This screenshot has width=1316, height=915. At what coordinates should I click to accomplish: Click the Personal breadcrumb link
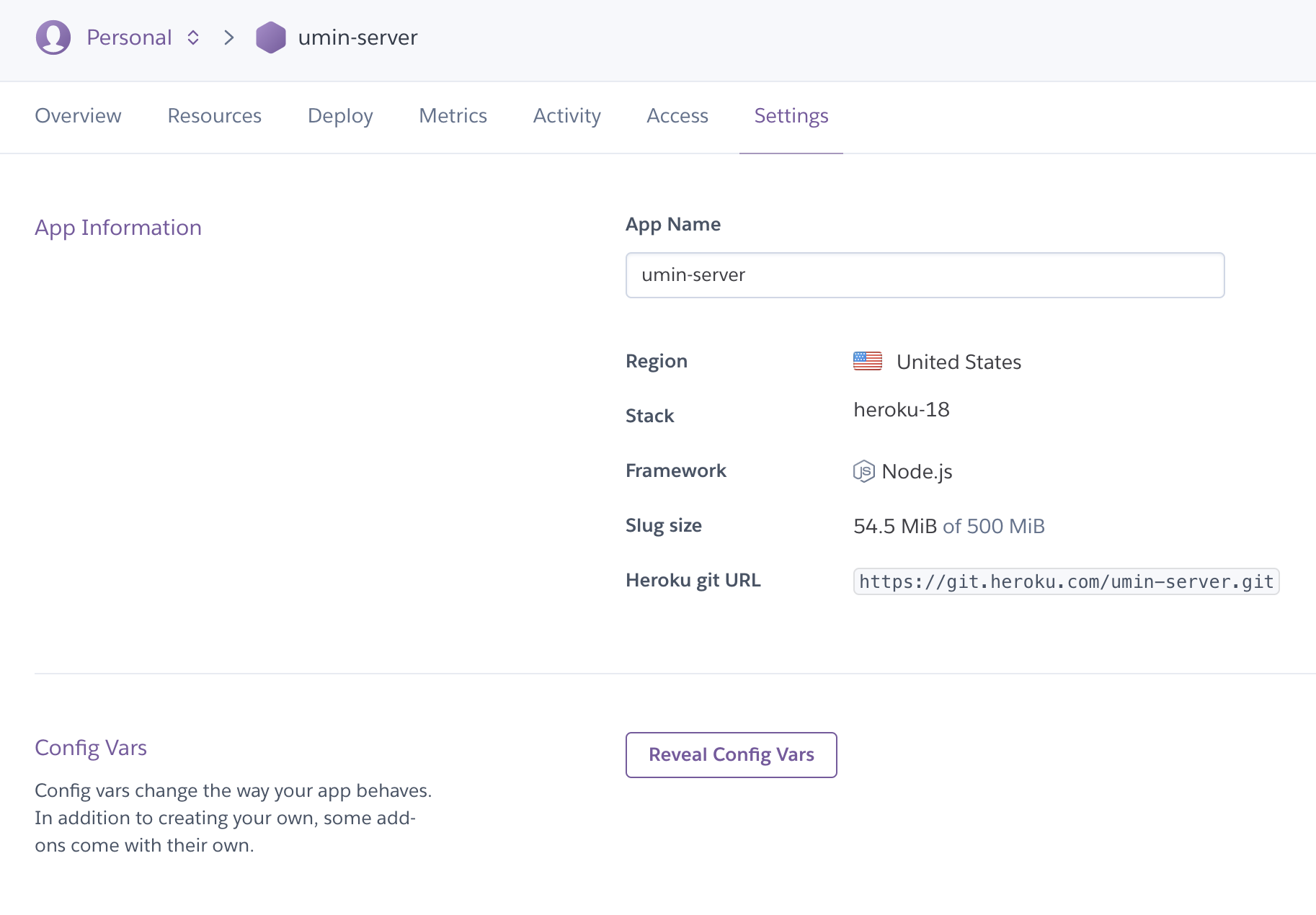click(x=129, y=37)
